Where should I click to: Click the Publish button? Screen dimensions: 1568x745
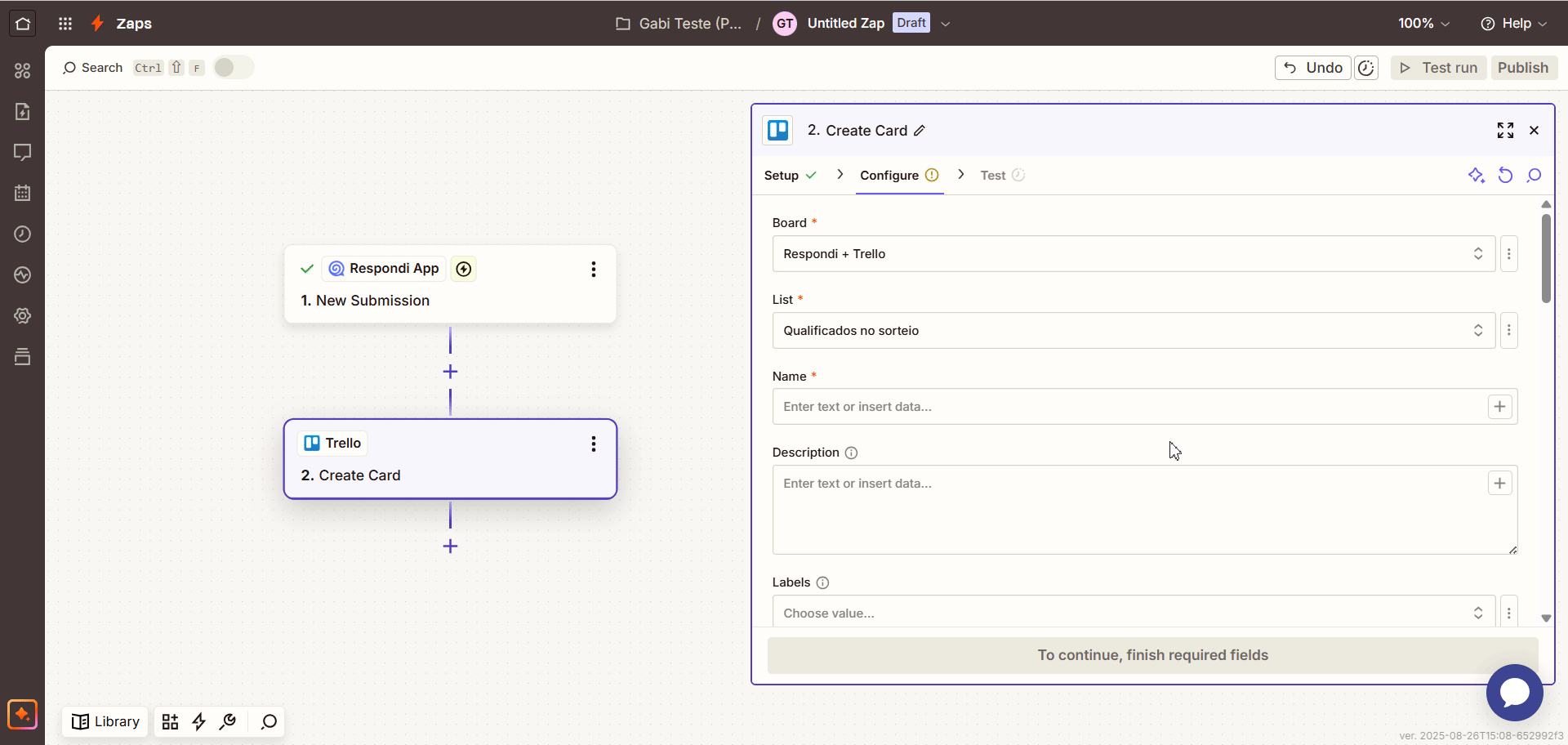(x=1523, y=68)
